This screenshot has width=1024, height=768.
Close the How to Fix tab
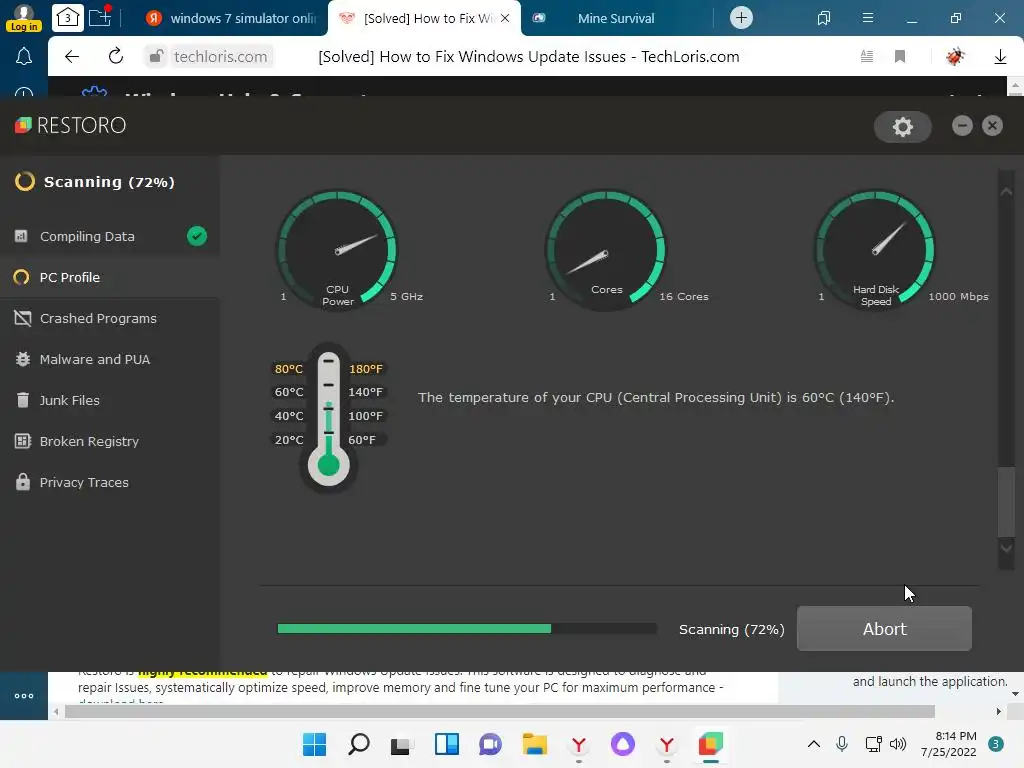click(x=505, y=18)
